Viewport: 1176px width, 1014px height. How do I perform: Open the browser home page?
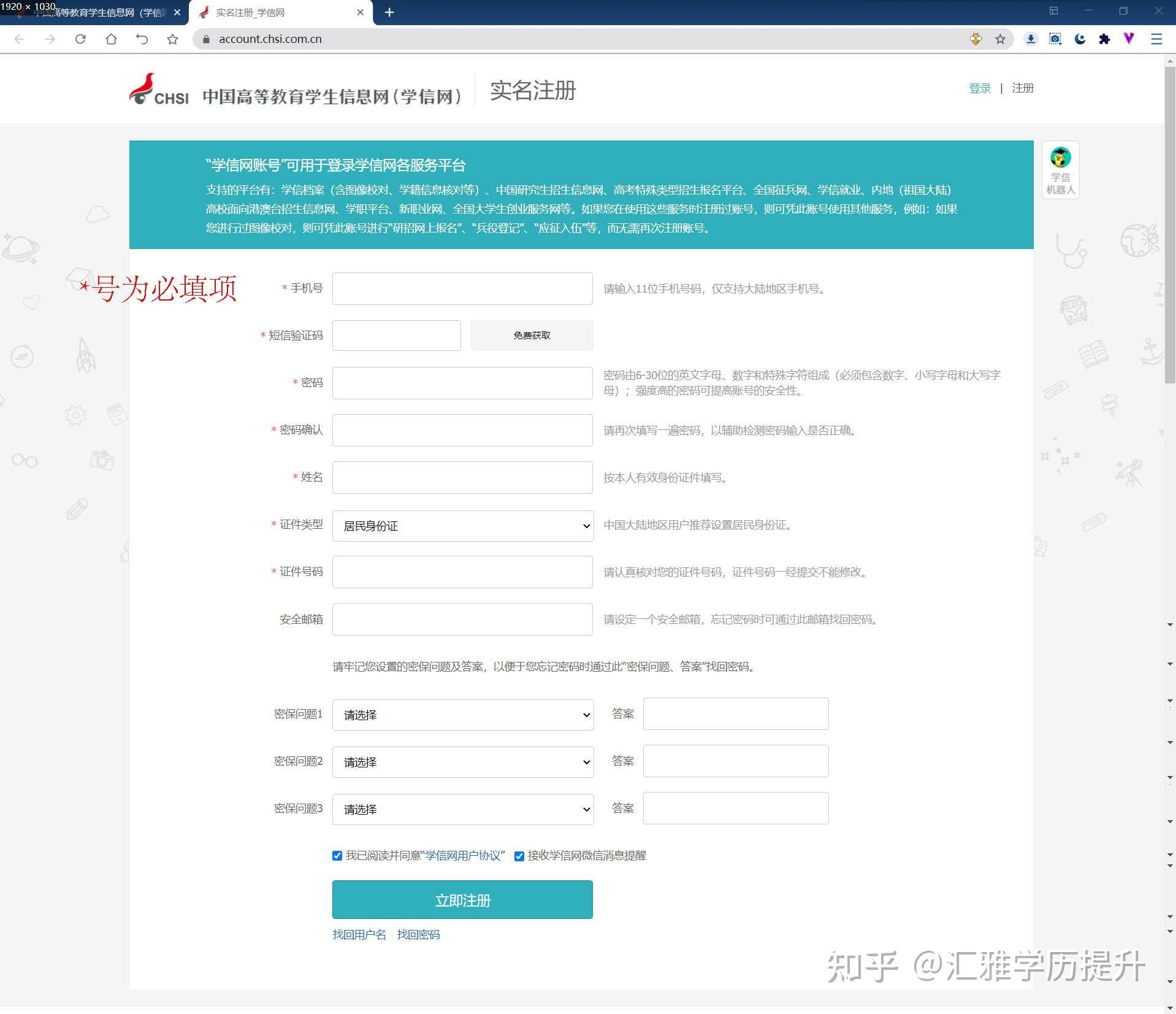pyautogui.click(x=111, y=39)
